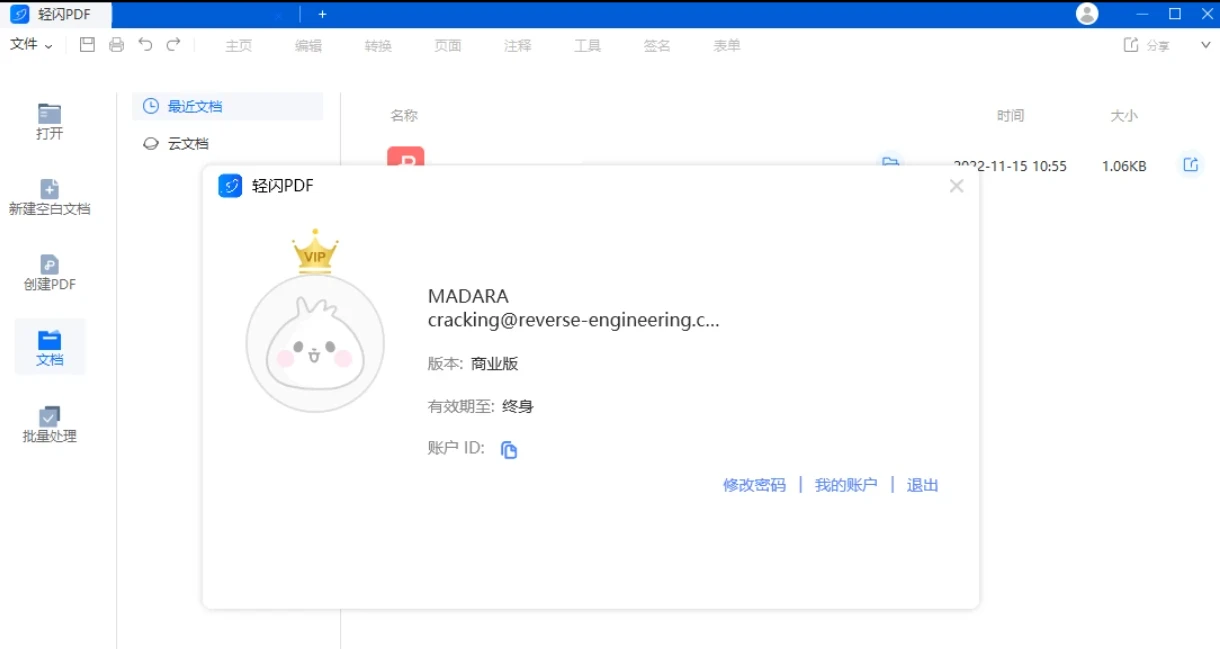Open the 我的账户 link
1220x649 pixels.
(846, 485)
